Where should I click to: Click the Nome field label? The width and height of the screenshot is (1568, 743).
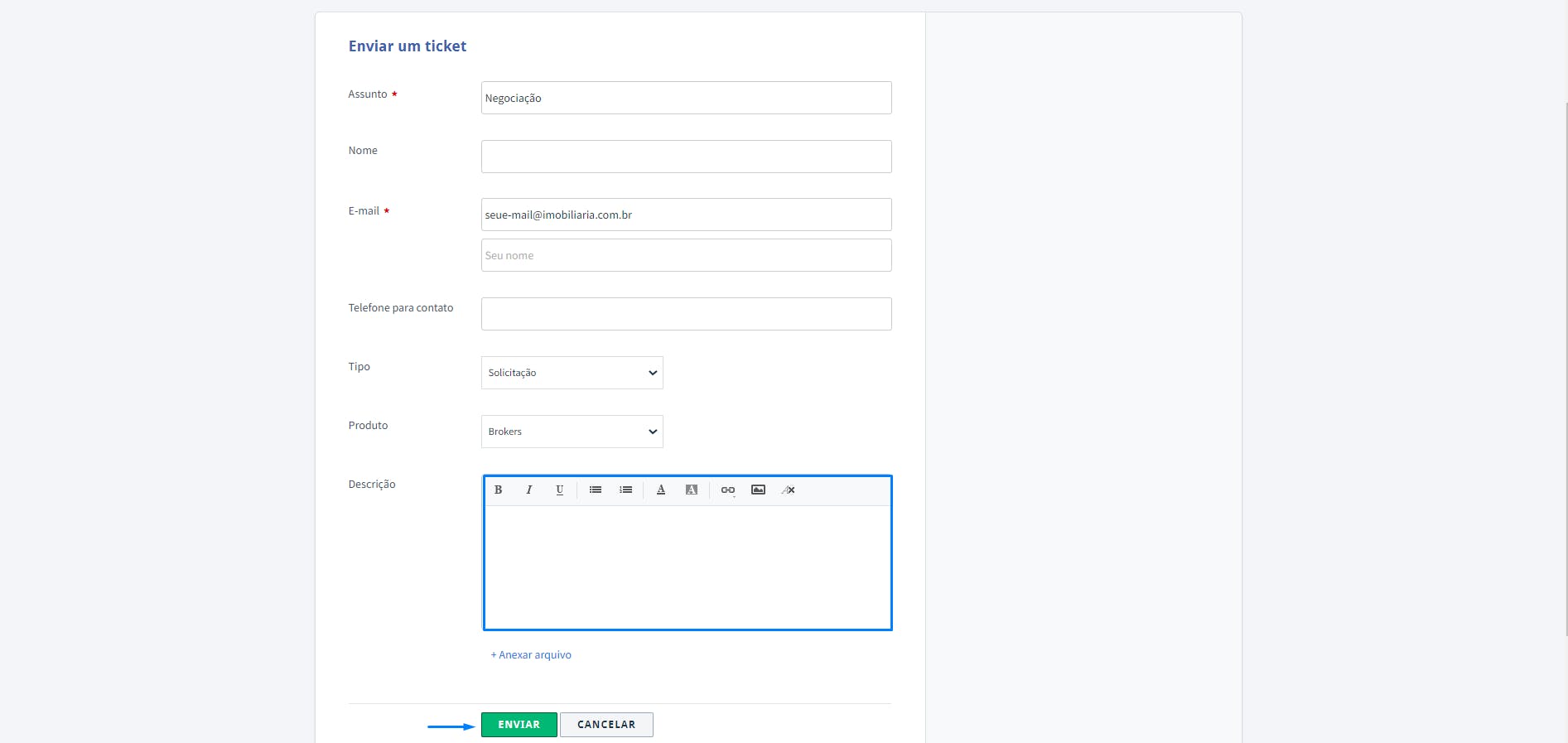[x=363, y=151]
